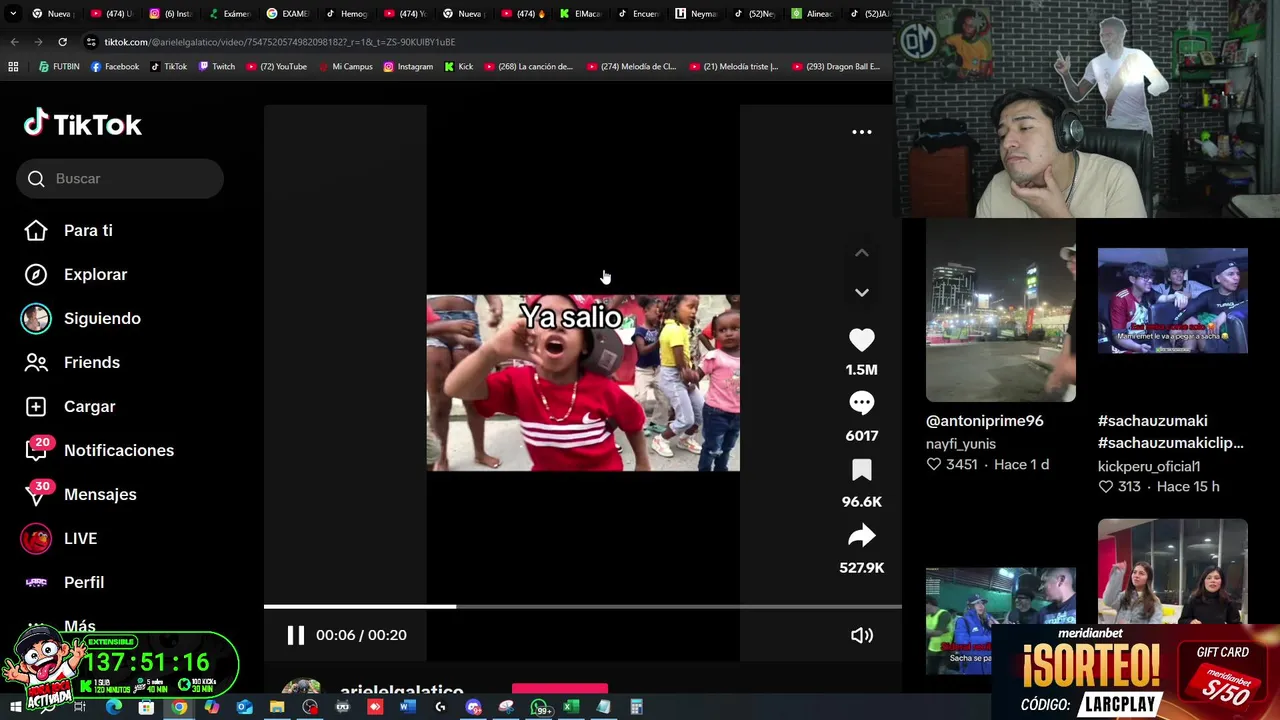Open the Cargar upload plus icon

[36, 406]
